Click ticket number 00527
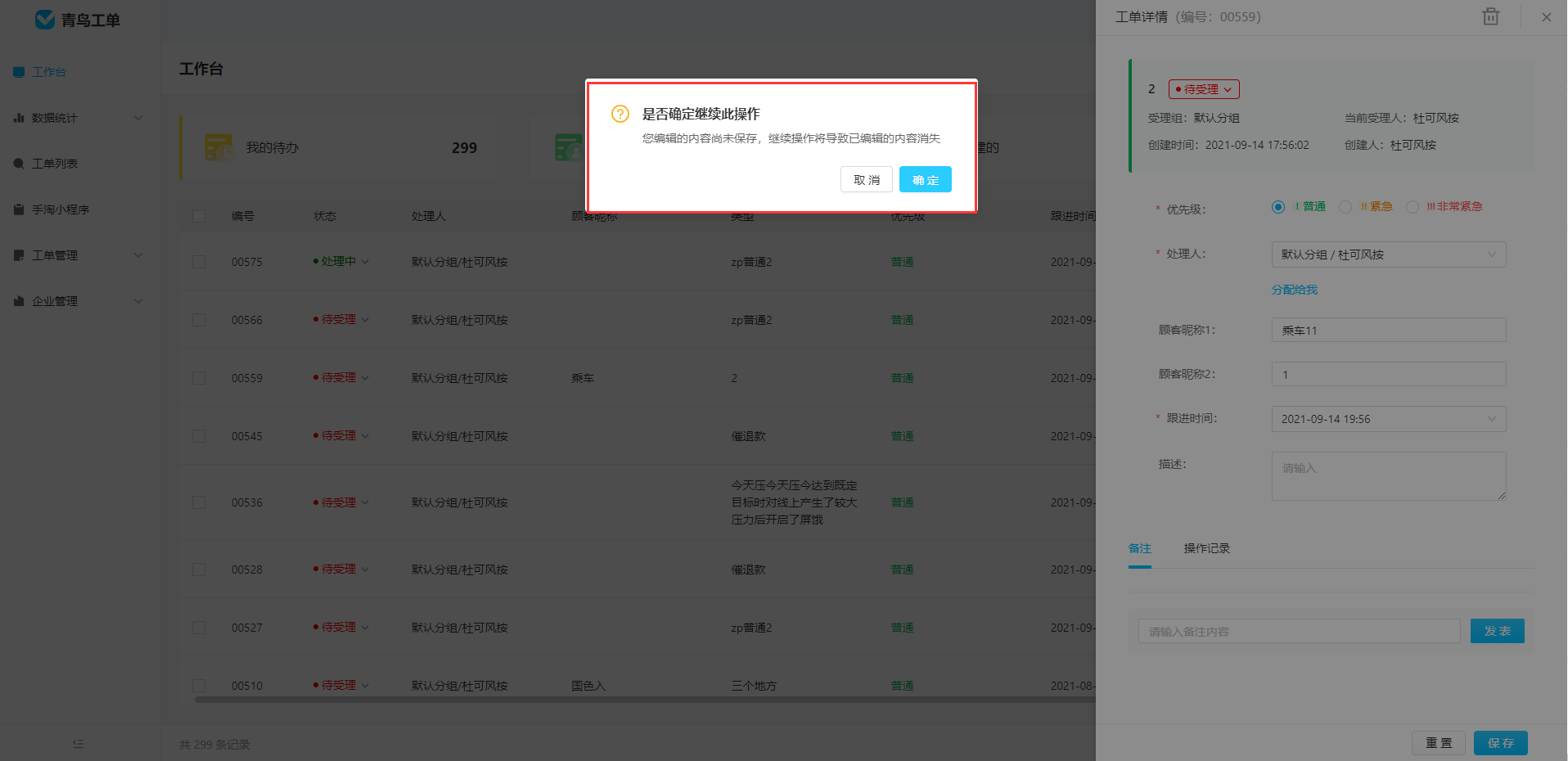This screenshot has height=761, width=1568. (x=247, y=628)
